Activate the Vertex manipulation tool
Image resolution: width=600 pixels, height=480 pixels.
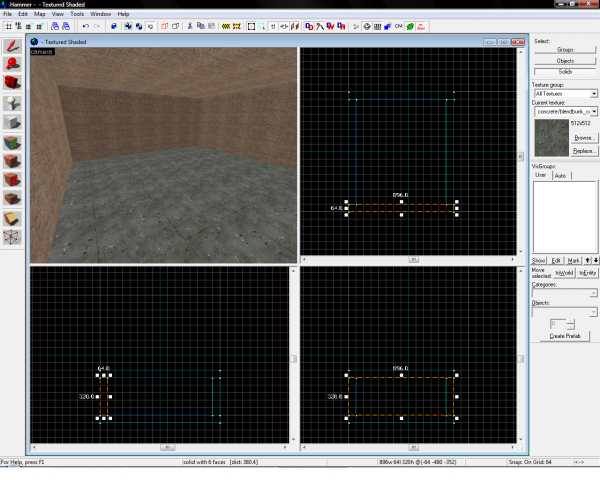pos(13,236)
